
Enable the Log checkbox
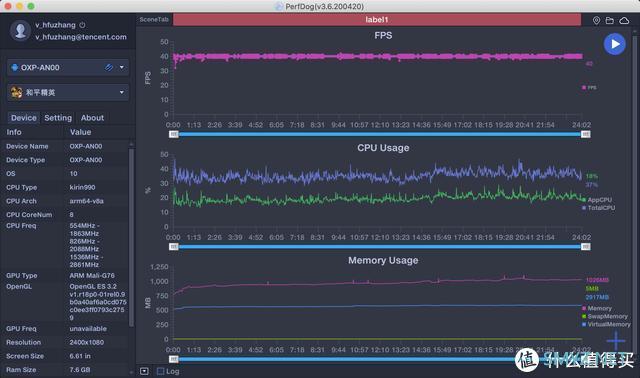tap(161, 371)
